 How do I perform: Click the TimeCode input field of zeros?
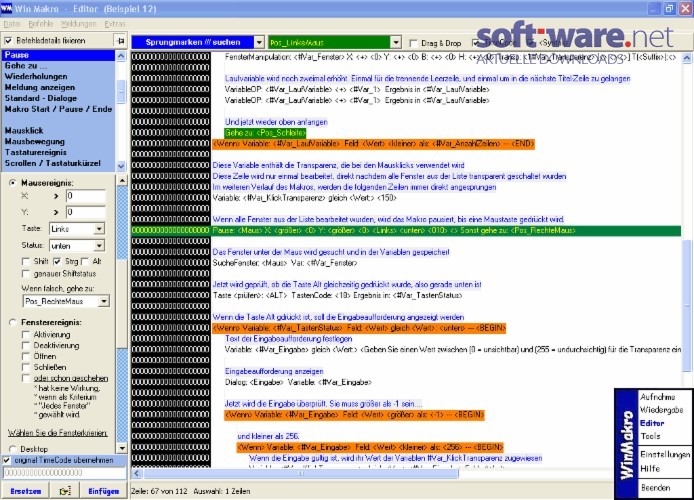(65, 473)
